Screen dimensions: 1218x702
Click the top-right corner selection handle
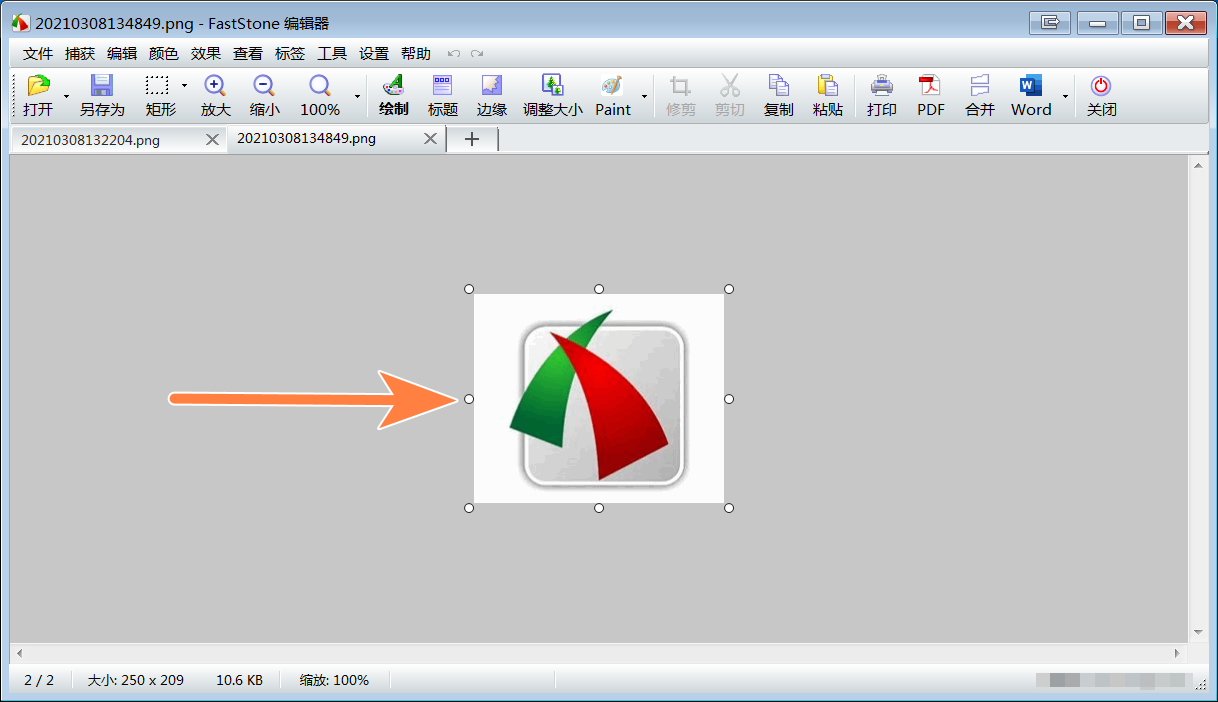[x=729, y=289]
